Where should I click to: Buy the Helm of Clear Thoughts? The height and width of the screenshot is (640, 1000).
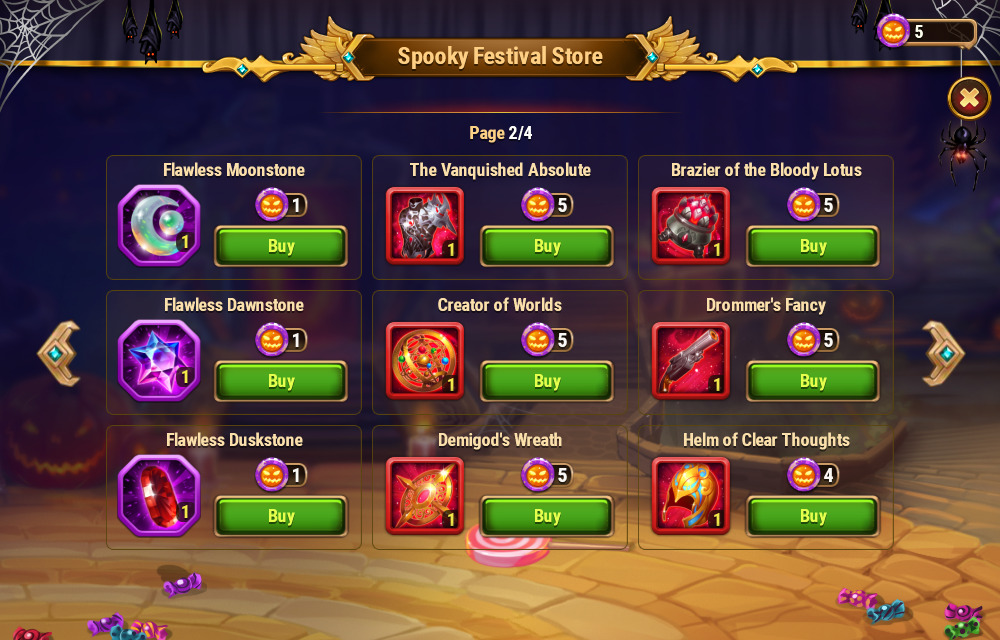click(813, 516)
